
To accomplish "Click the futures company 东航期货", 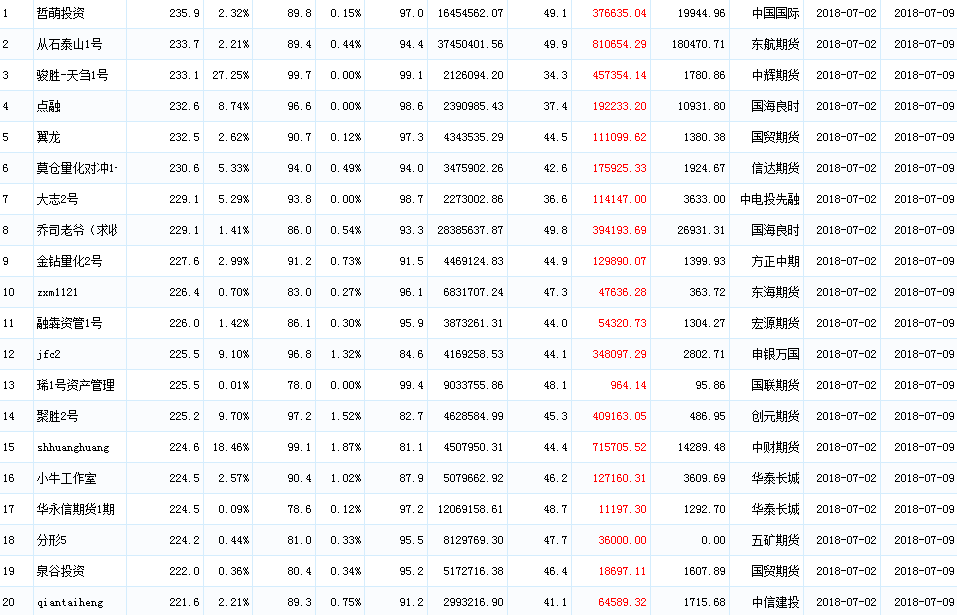I will [775, 44].
